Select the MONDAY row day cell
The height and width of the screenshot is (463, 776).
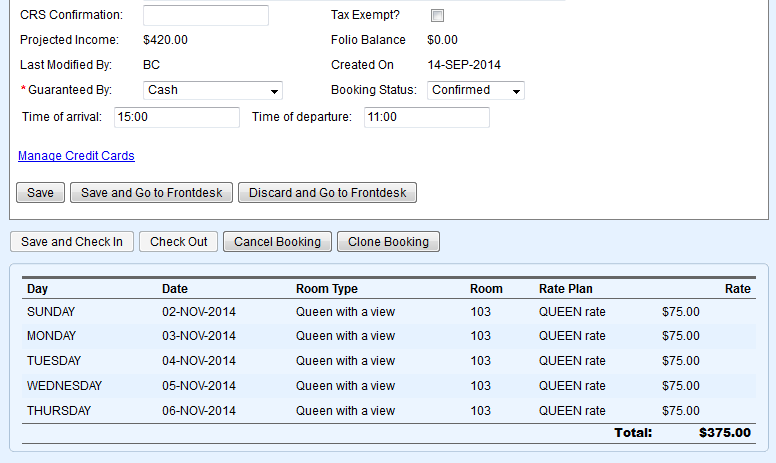(51, 336)
